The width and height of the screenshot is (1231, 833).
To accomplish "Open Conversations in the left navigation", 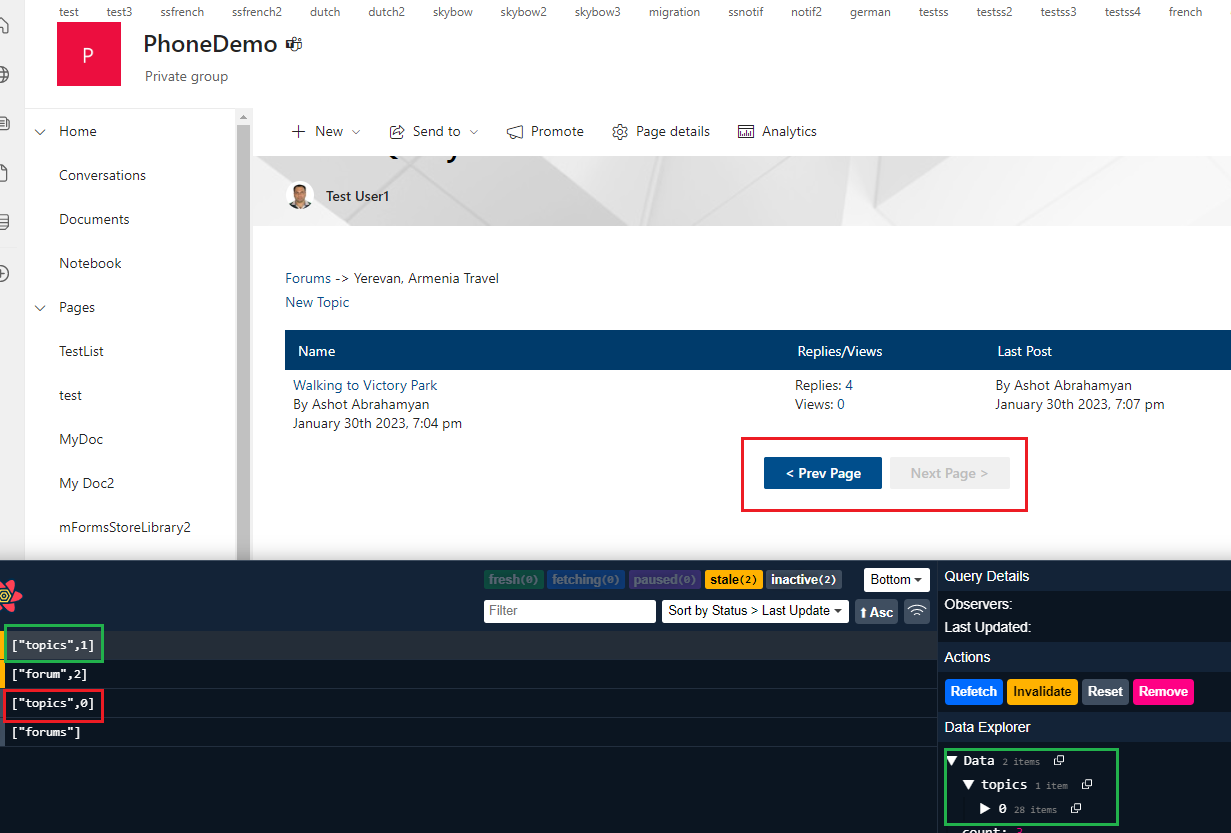I will tap(102, 176).
